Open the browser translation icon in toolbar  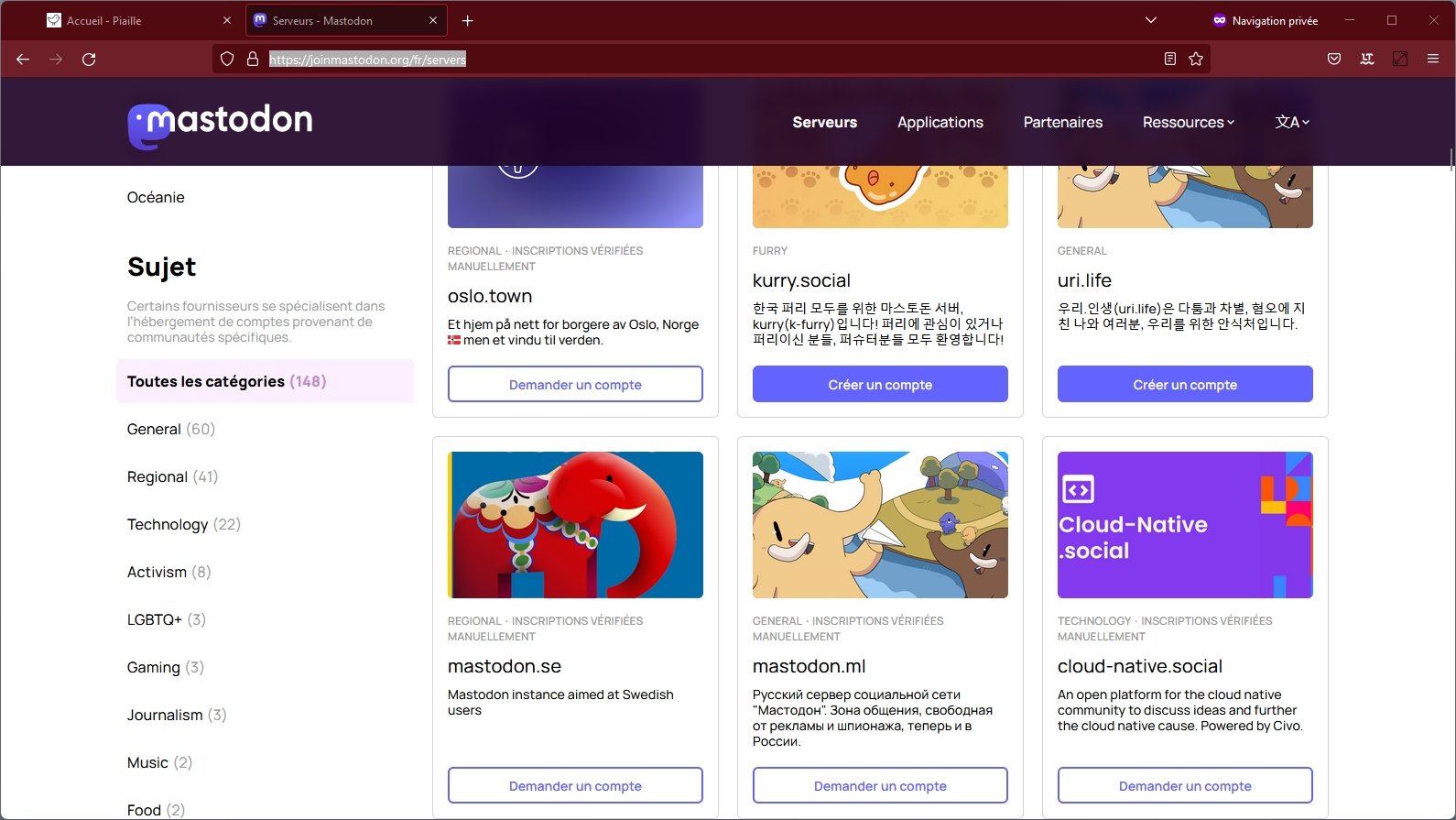point(1367,60)
